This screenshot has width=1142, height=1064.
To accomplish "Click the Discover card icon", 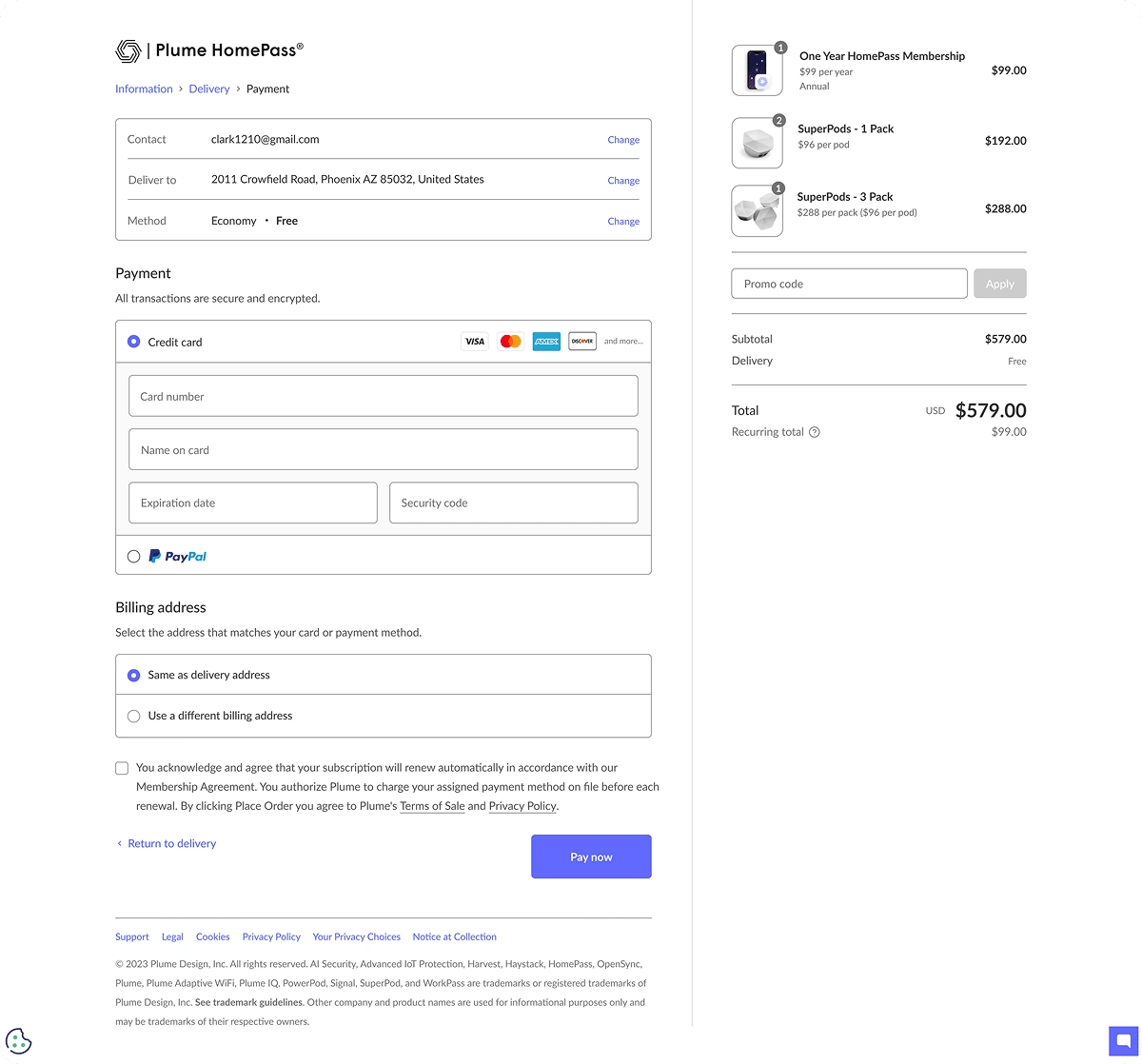I will (x=582, y=342).
